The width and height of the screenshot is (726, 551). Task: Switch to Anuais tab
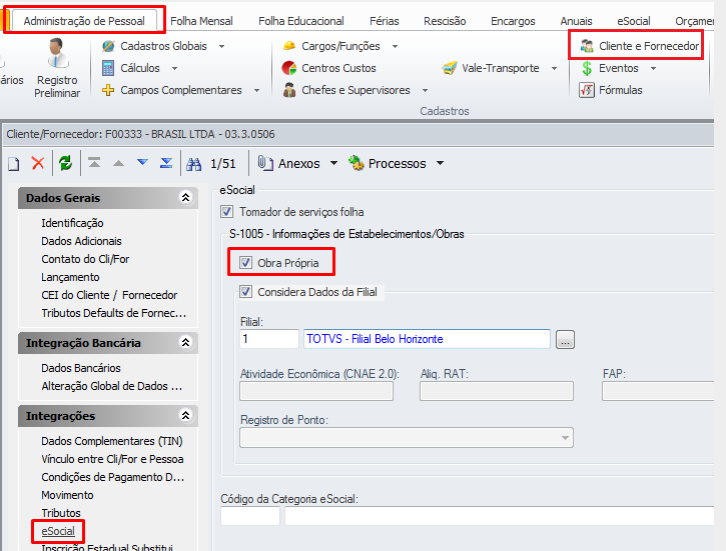[576, 21]
